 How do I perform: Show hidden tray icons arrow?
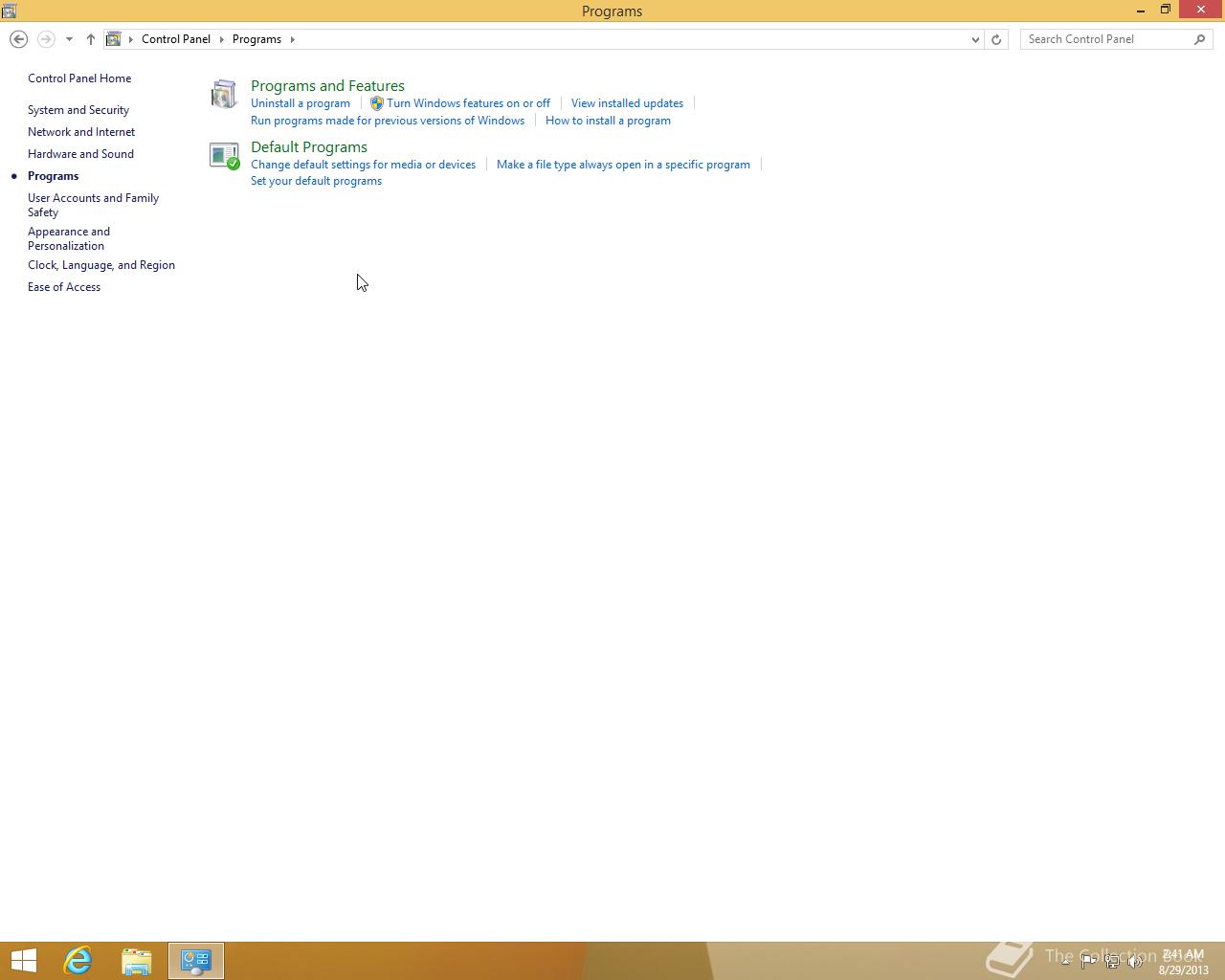[x=1065, y=961]
